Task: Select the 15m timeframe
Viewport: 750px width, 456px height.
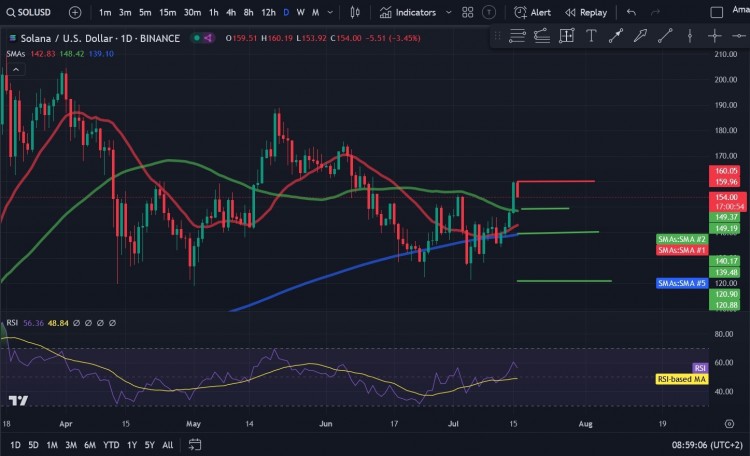Action: coord(167,12)
